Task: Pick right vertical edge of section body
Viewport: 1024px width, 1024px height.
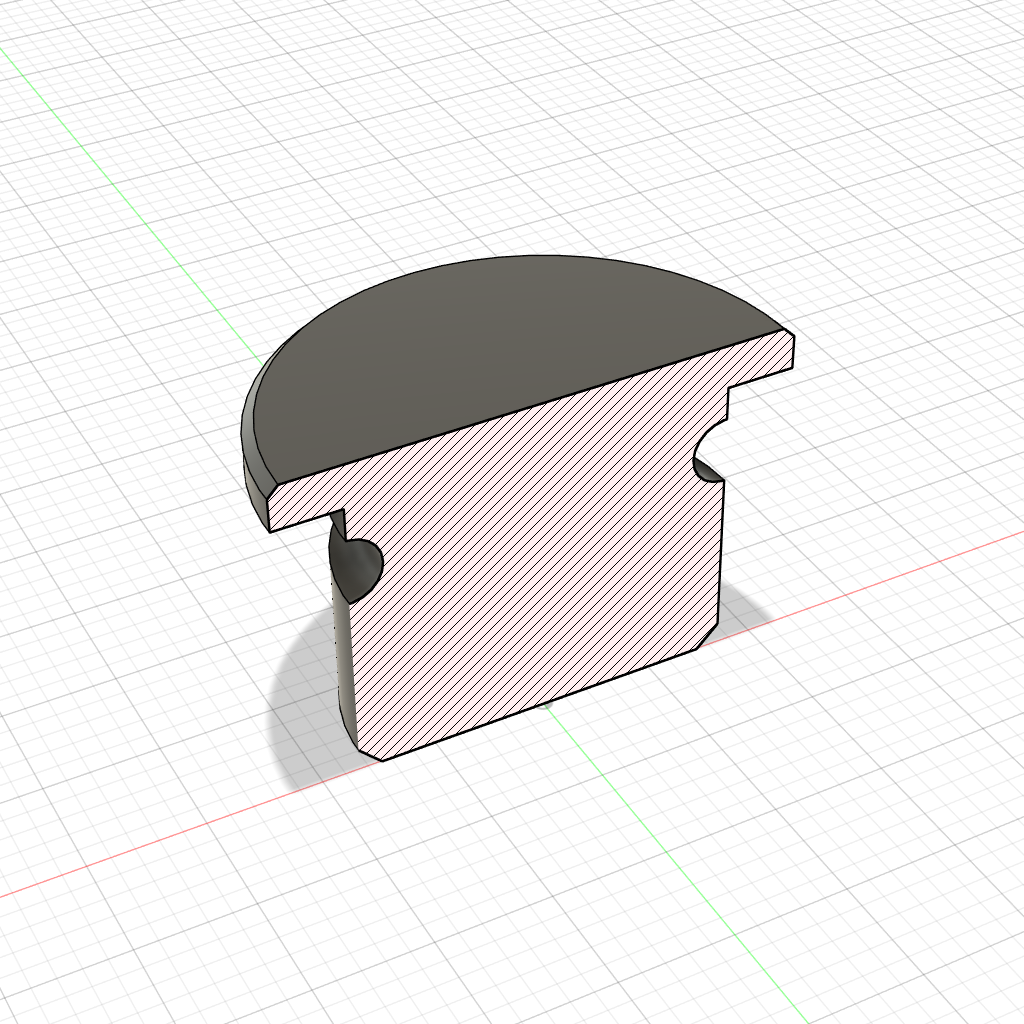Action: coord(722,560)
